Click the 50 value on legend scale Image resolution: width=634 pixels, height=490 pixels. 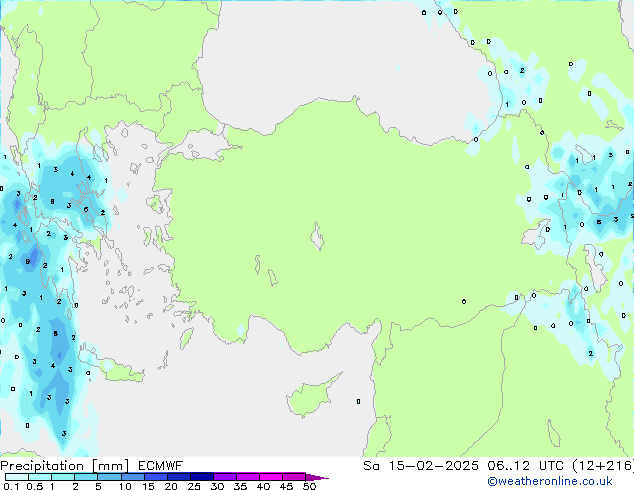(309, 486)
